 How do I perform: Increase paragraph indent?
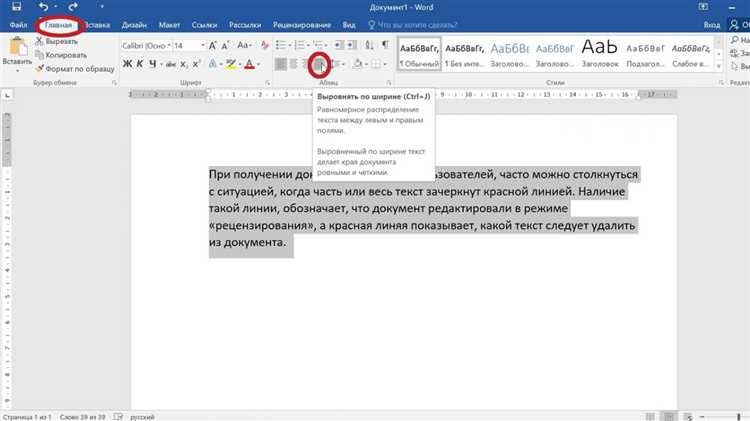pos(352,45)
